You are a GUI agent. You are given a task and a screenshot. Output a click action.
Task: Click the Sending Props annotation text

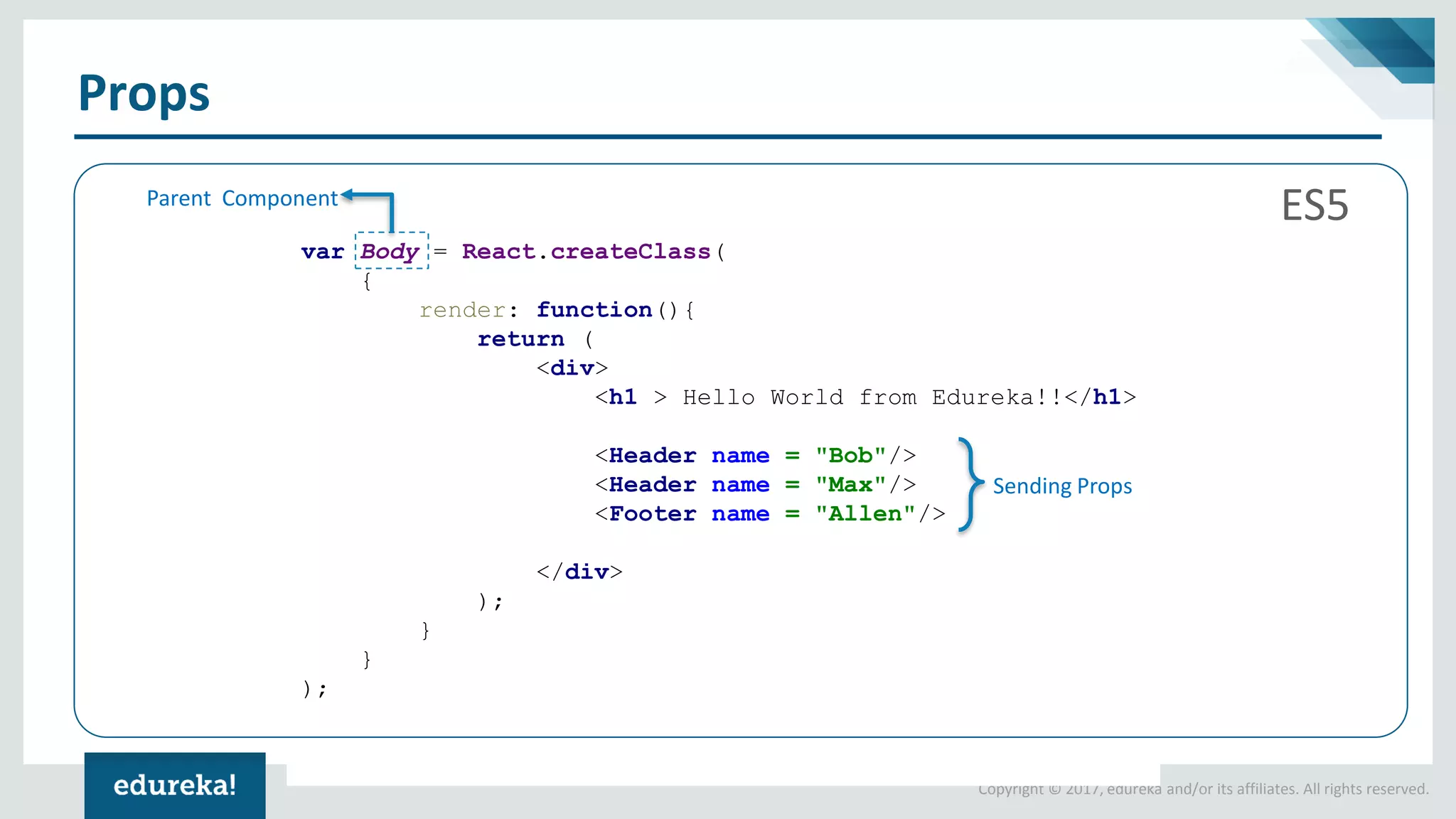click(x=1062, y=486)
